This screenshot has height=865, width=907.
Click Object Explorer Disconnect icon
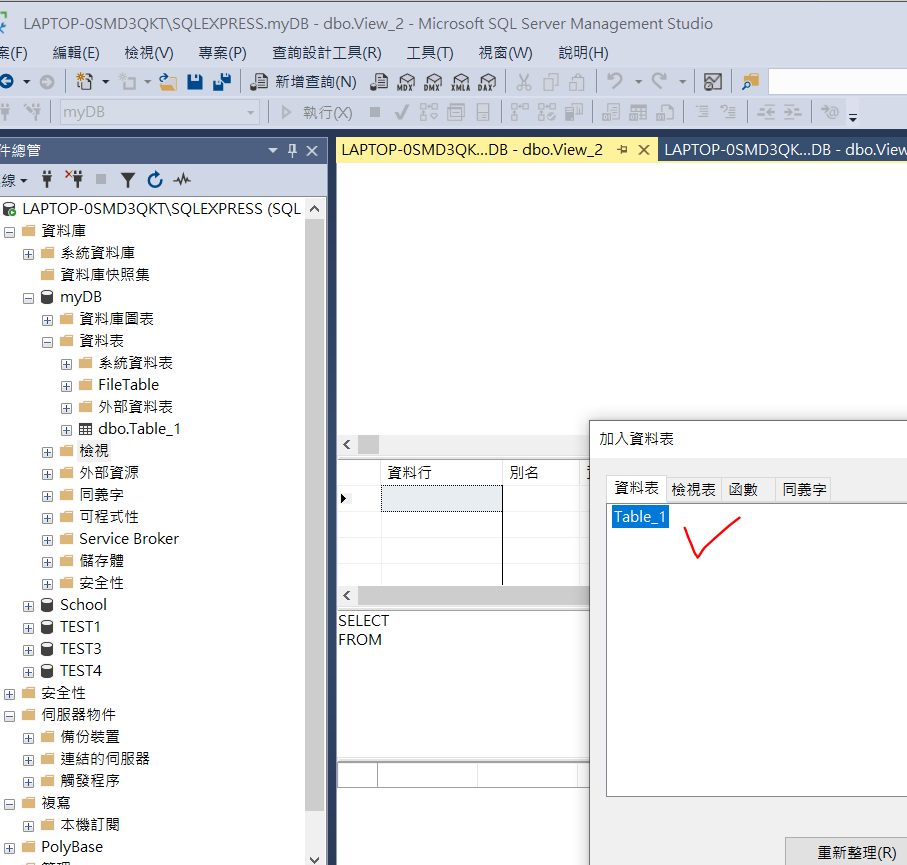73,179
